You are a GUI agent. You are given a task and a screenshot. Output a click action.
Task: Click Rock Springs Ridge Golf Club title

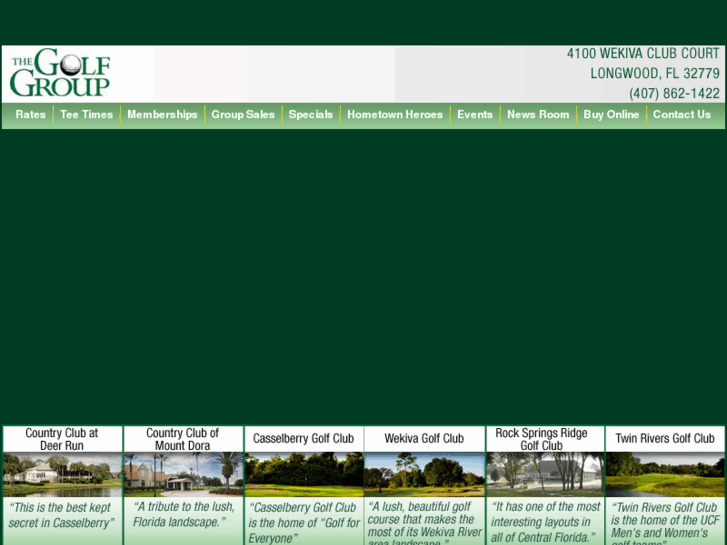point(542,439)
